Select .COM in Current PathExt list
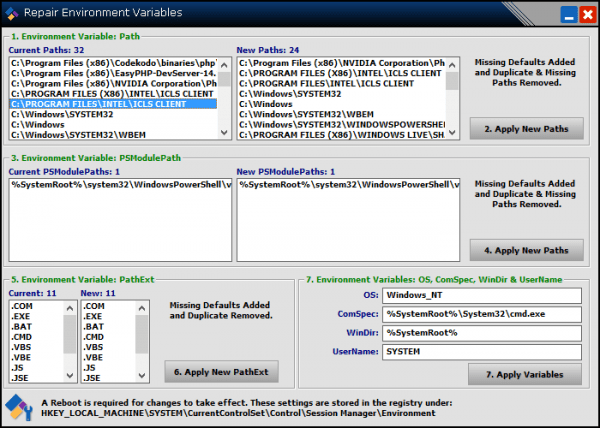600x428 pixels. pyautogui.click(x=37, y=306)
